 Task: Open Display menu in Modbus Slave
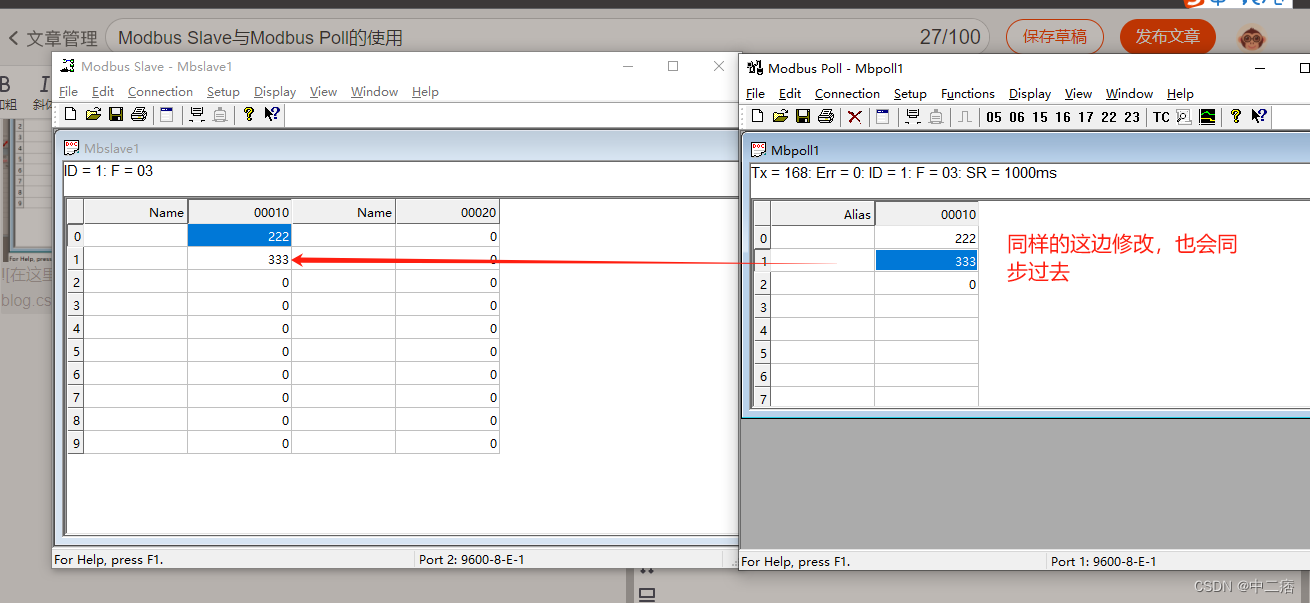click(275, 91)
